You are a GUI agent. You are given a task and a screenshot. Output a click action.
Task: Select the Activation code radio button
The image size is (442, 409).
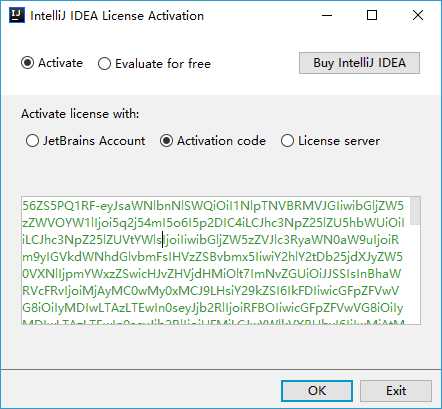click(x=166, y=141)
